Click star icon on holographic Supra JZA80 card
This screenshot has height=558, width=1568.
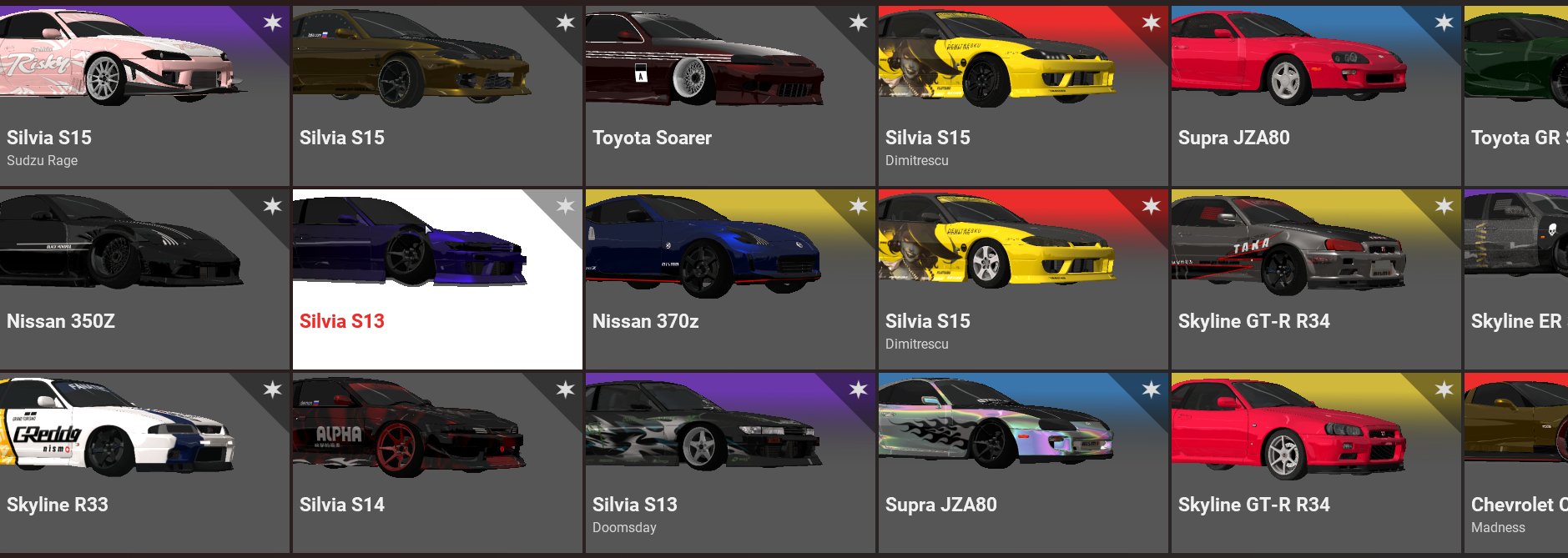click(x=1152, y=390)
